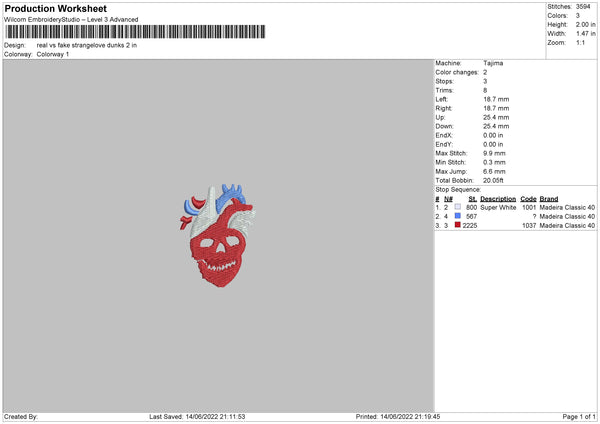Click the EndY value 0.00 in
600x424 pixels.
493,144
